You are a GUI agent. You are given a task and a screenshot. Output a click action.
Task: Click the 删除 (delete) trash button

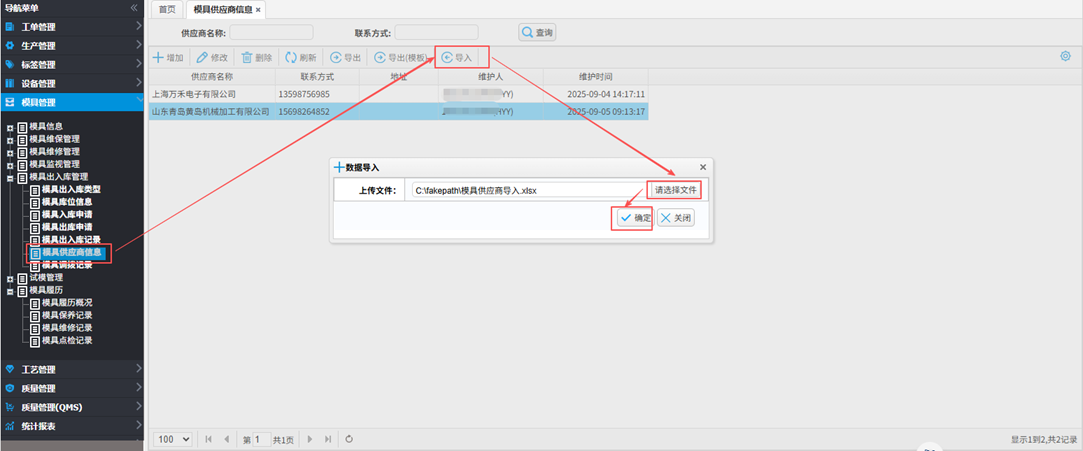pos(255,58)
